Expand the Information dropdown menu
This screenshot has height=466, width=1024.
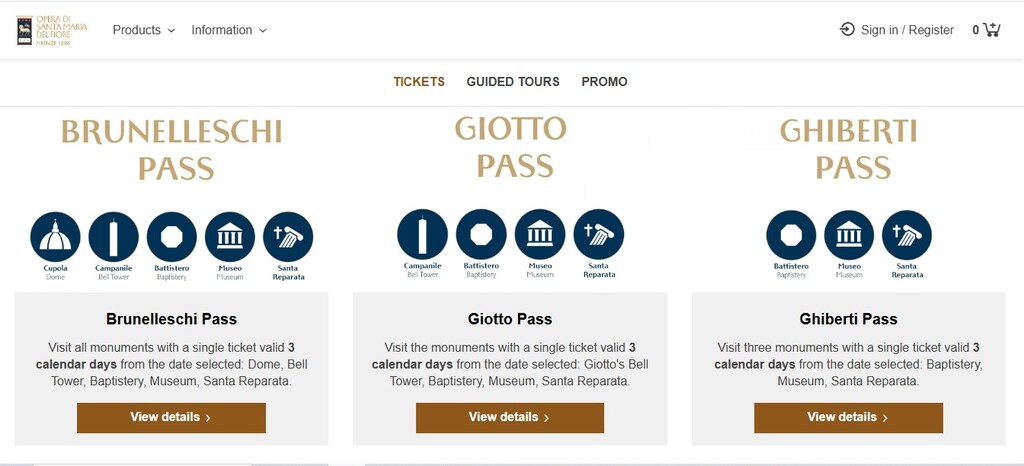(229, 30)
